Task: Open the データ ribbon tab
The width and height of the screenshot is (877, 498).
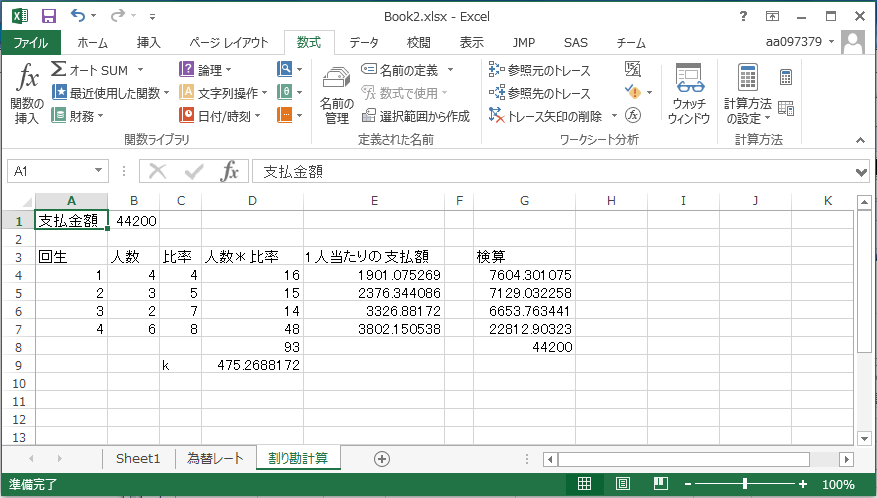Action: 363,42
